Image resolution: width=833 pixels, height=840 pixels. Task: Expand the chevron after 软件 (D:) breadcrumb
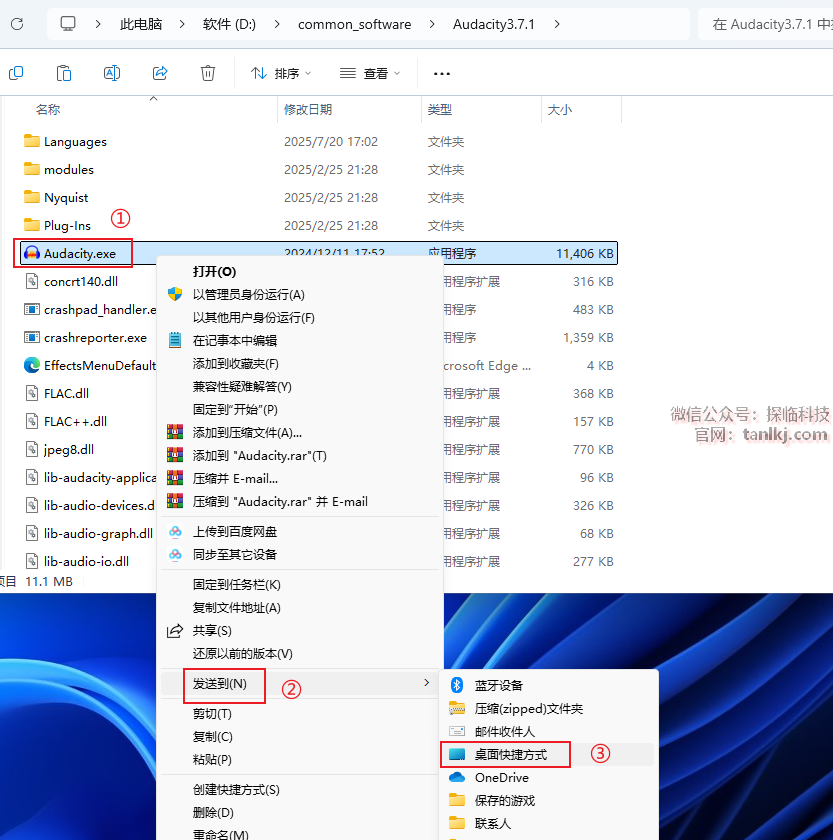coord(277,24)
